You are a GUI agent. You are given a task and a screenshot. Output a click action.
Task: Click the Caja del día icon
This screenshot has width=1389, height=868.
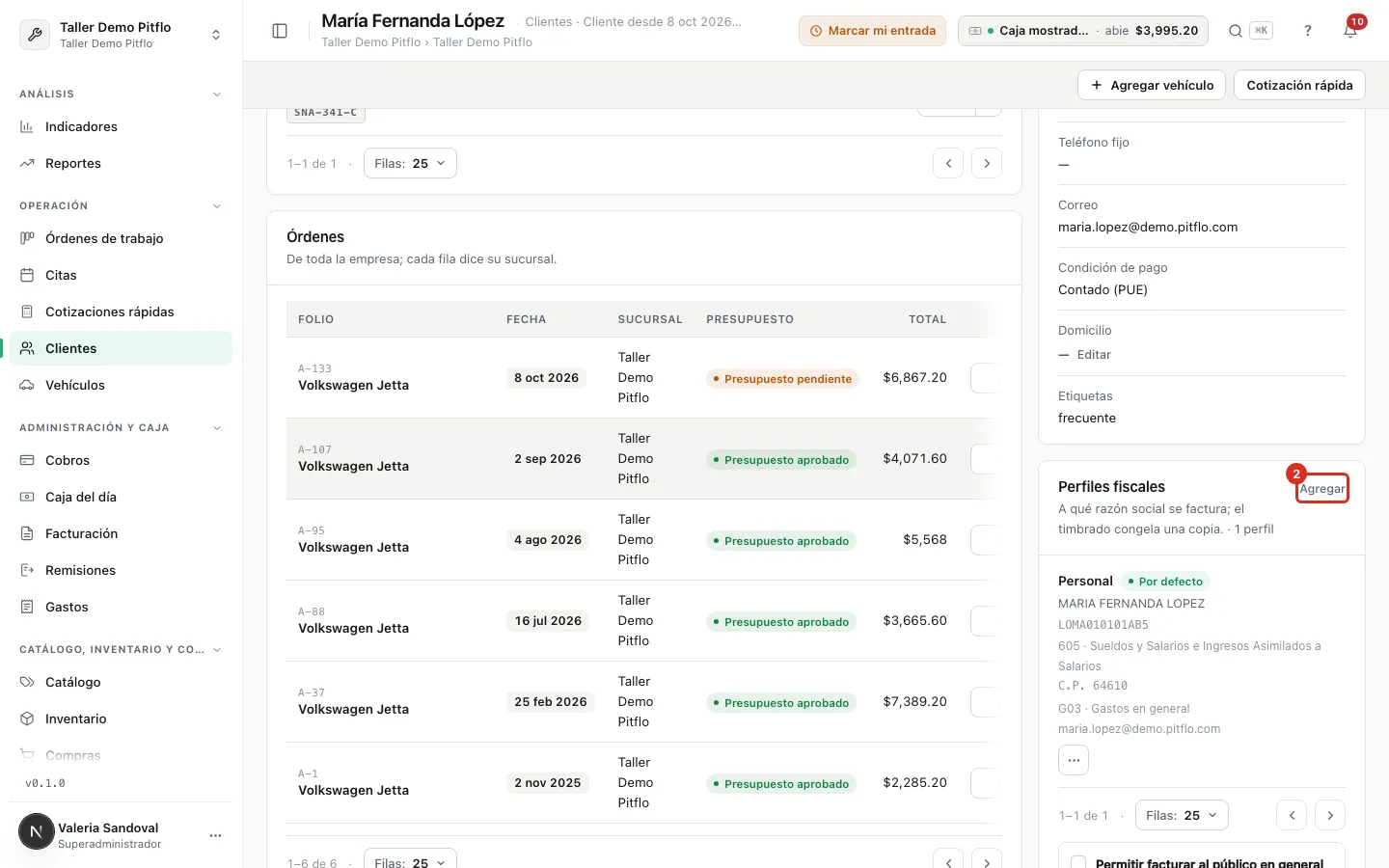(x=27, y=497)
